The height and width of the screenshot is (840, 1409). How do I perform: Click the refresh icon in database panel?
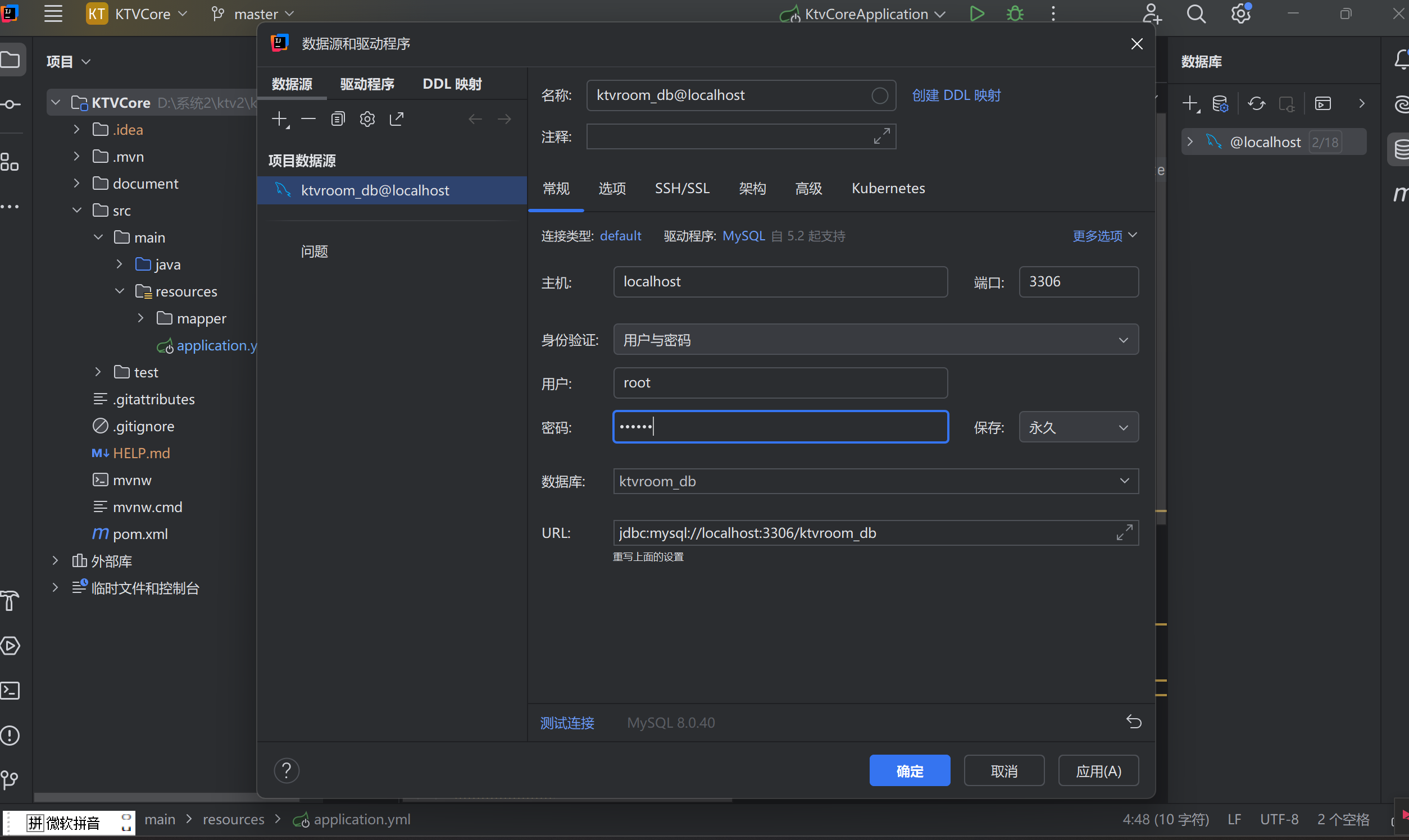1257,103
